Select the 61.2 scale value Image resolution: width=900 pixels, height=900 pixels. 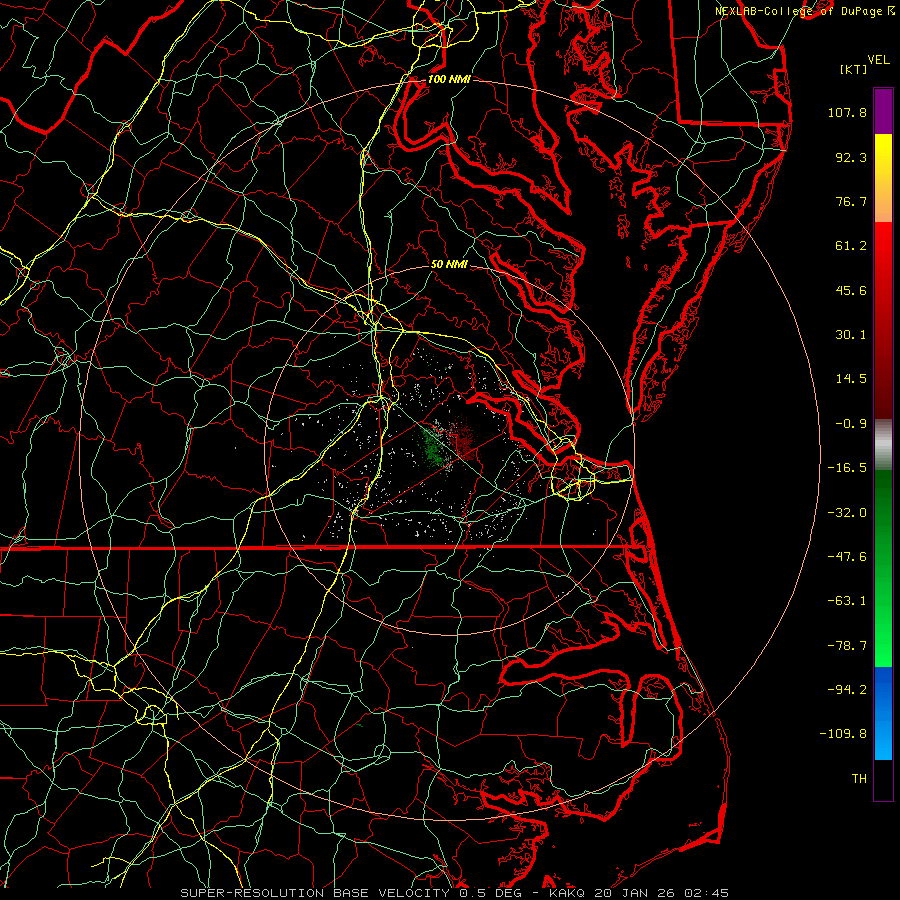[851, 246]
